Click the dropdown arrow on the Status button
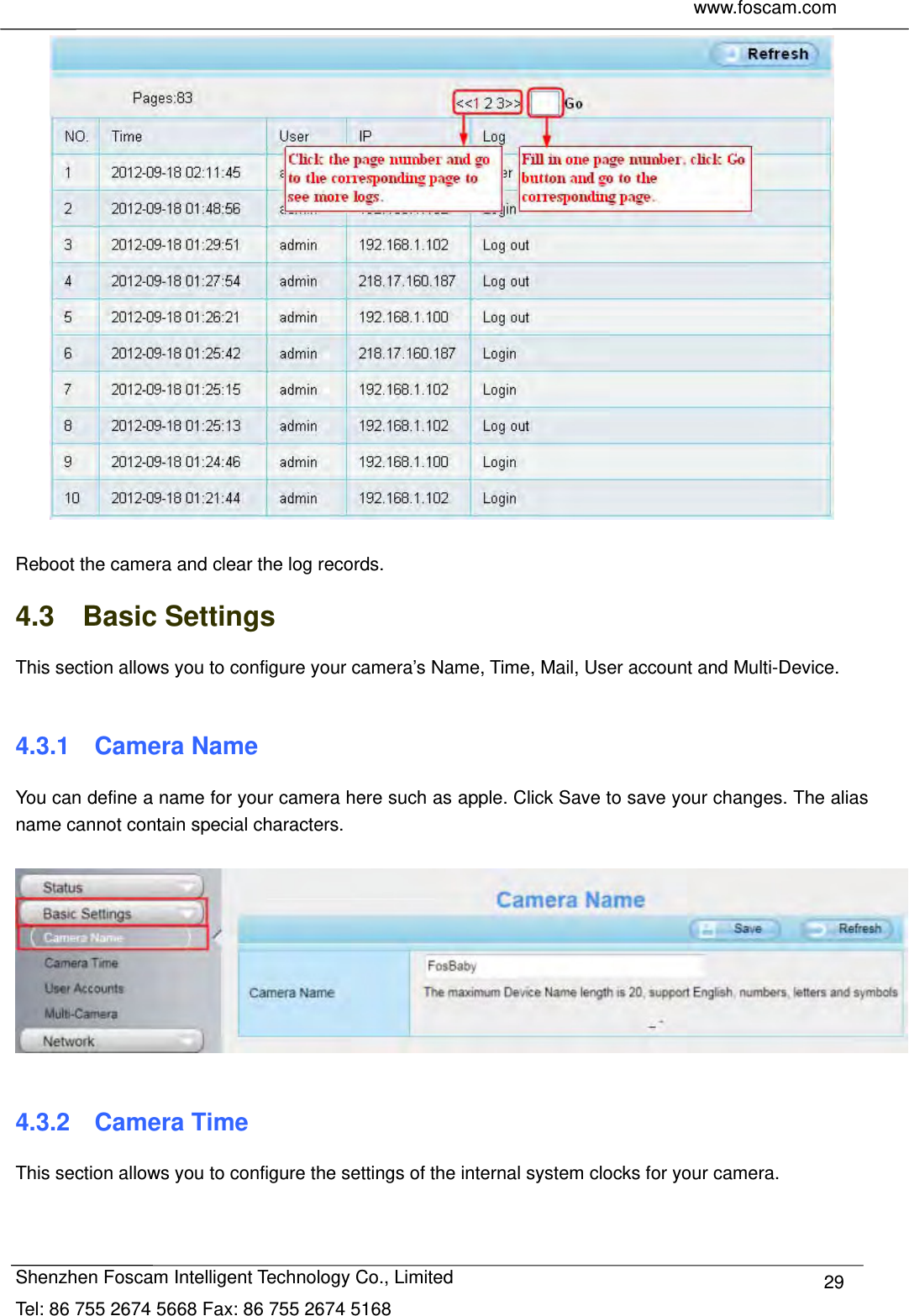The image size is (909, 1316). point(190,886)
